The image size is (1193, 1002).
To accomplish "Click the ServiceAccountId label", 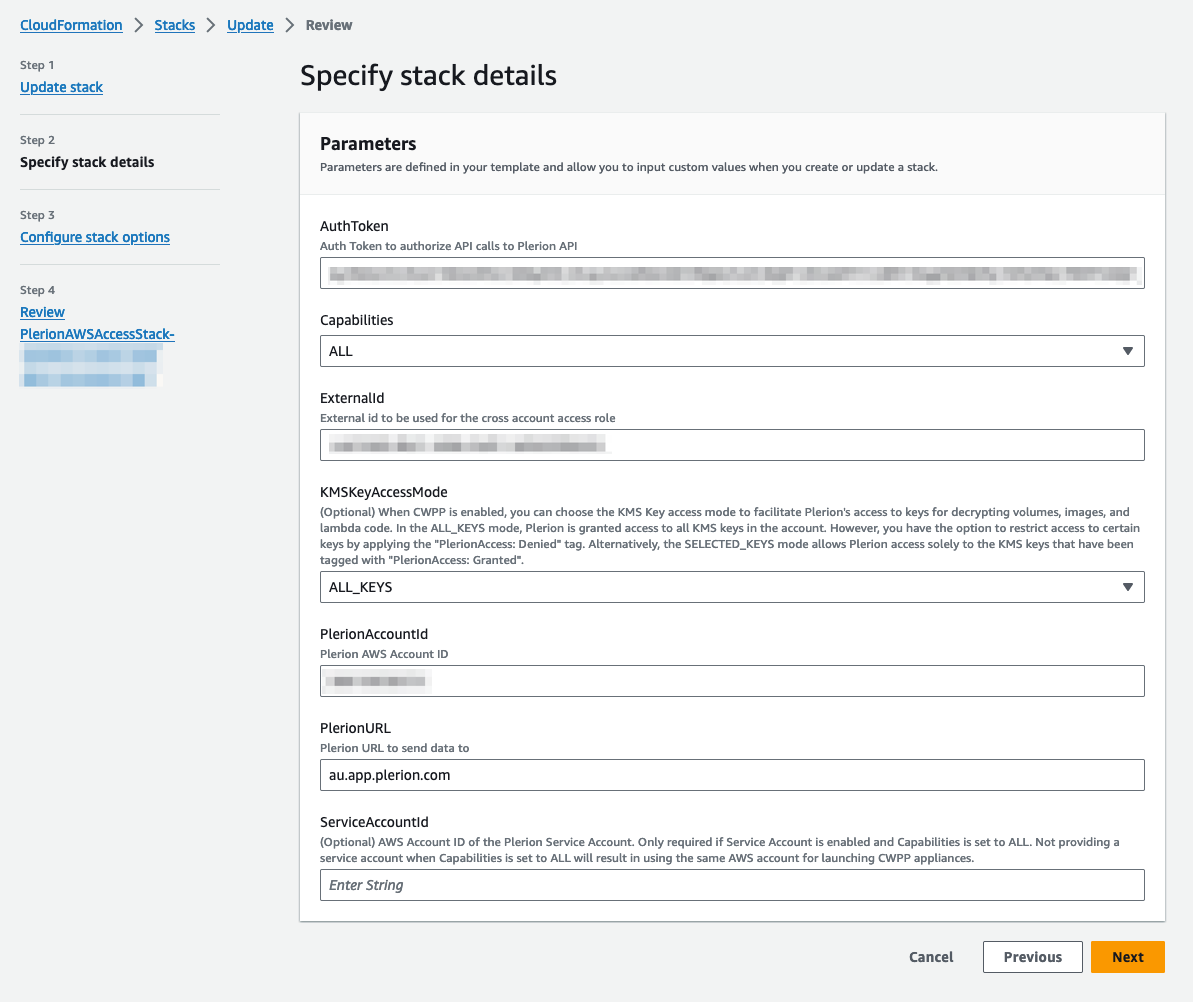I will point(374,822).
